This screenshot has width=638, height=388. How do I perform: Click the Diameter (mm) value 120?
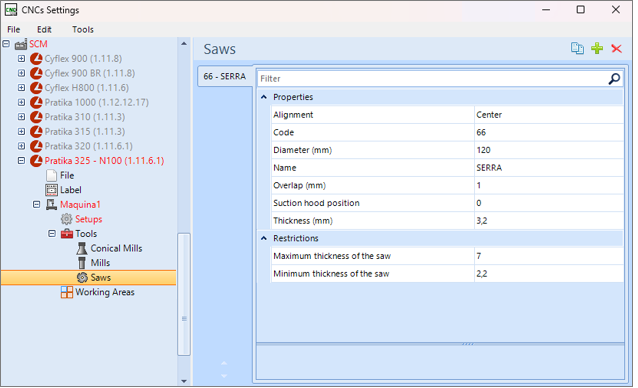click(548, 150)
